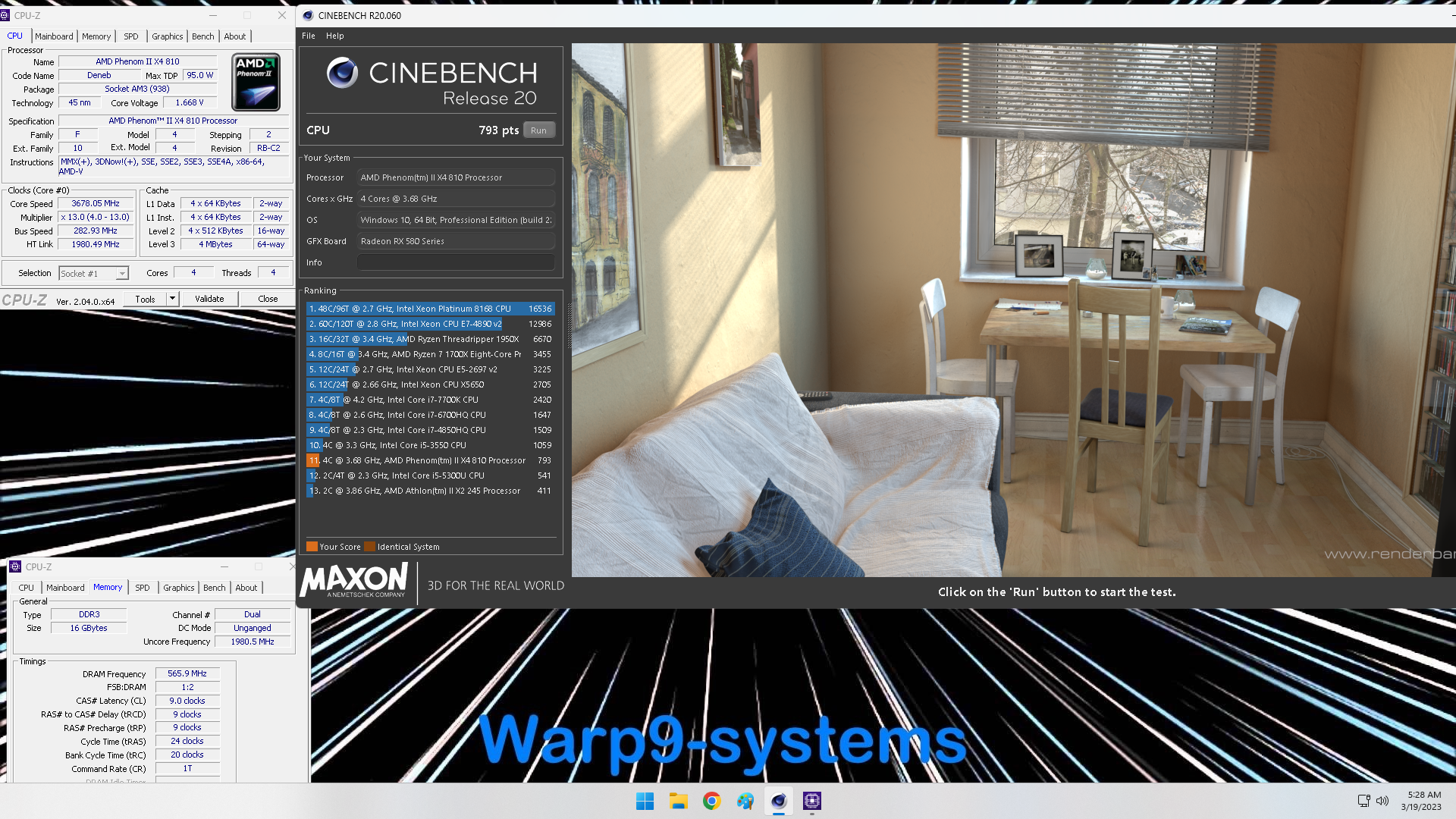Screen dimensions: 1456x819
Task: Click the DRAM Frequency 565.9 MHz value
Action: [x=187, y=673]
